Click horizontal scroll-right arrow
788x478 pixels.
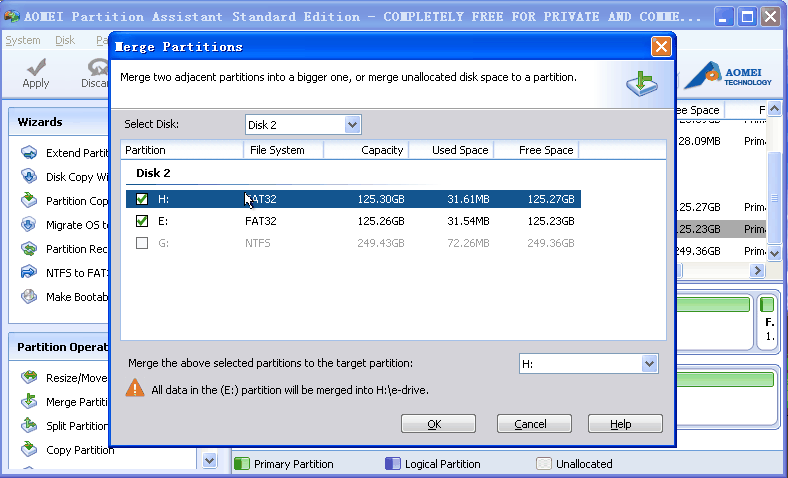click(757, 271)
